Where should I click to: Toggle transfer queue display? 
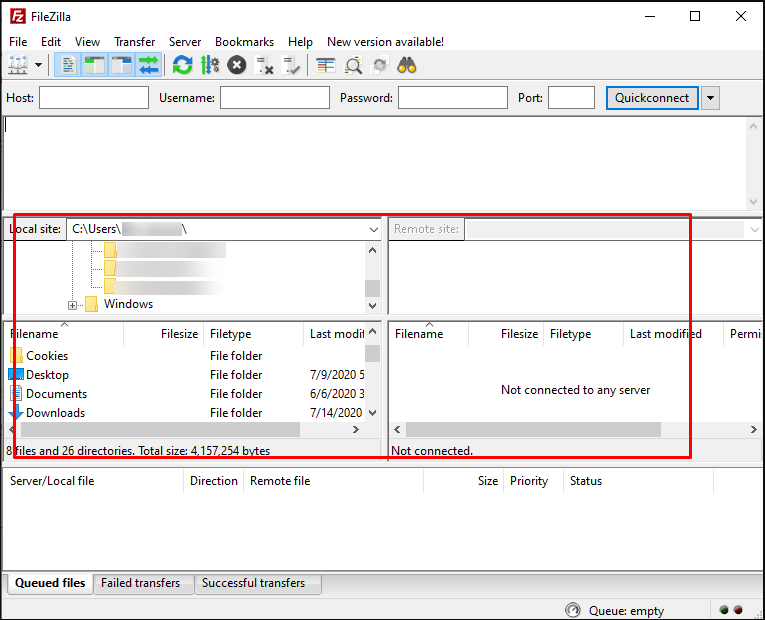(x=149, y=65)
